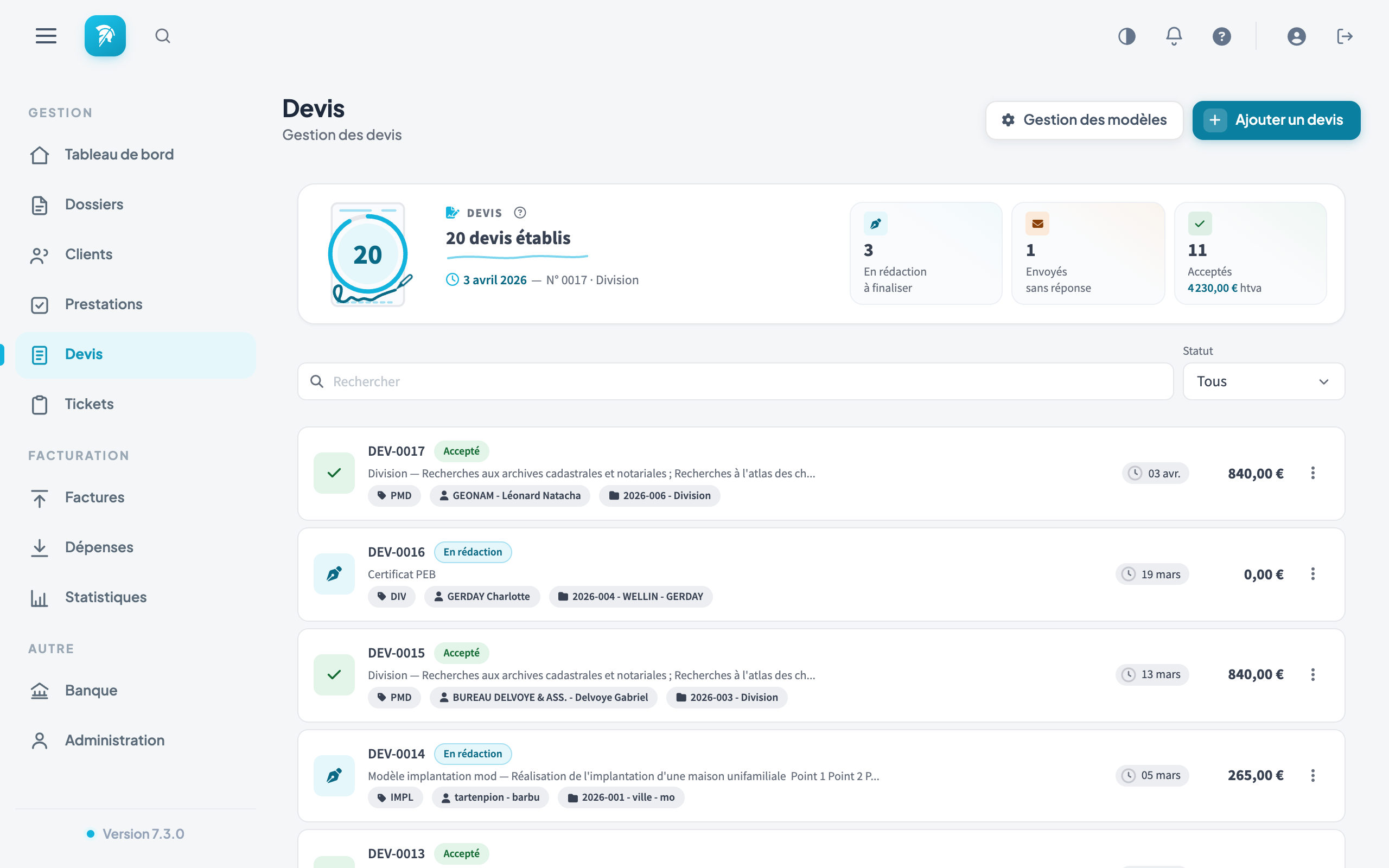Click the 19 mars date chip

tap(1152, 575)
